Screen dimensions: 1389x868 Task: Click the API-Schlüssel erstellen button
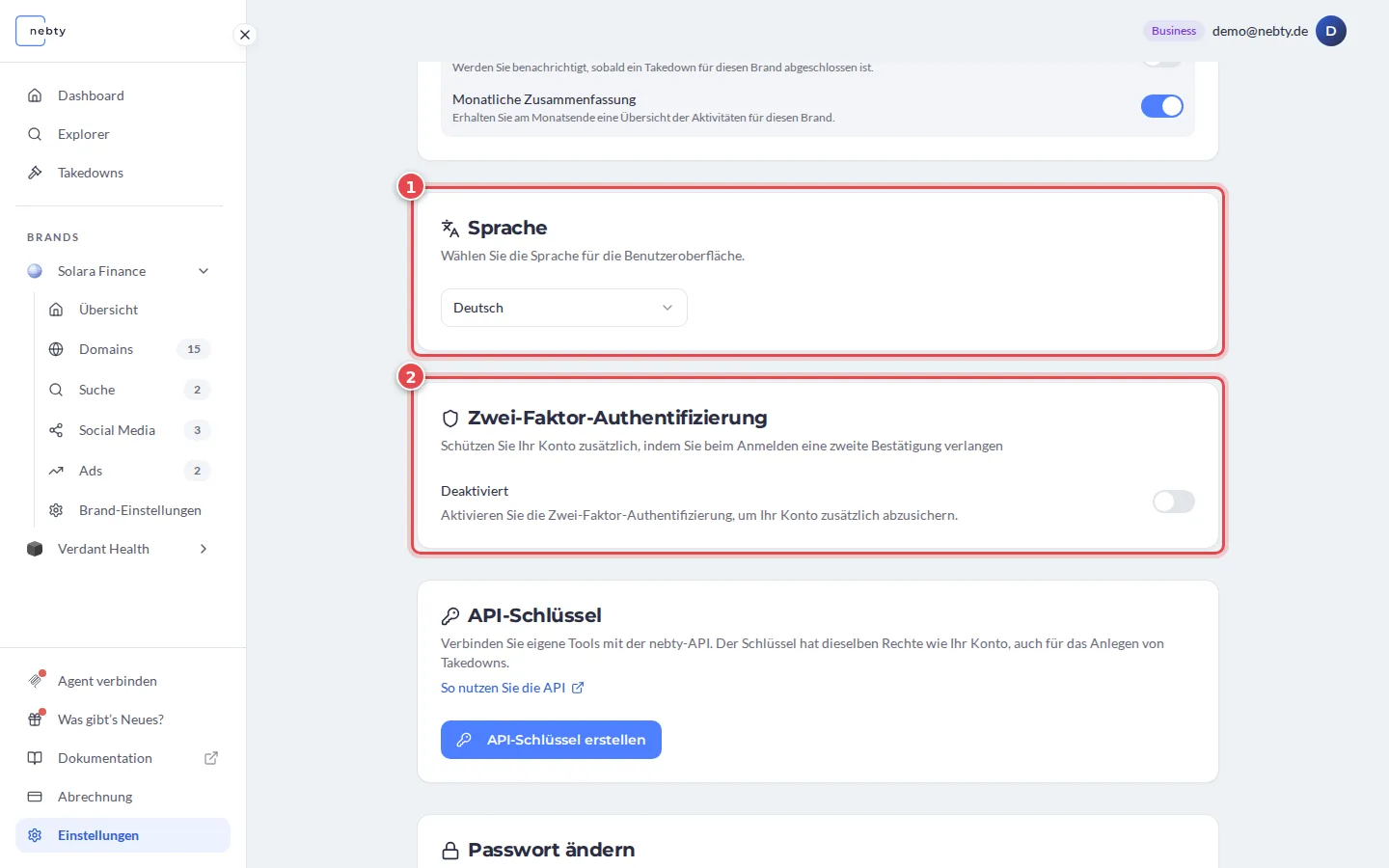pos(551,740)
